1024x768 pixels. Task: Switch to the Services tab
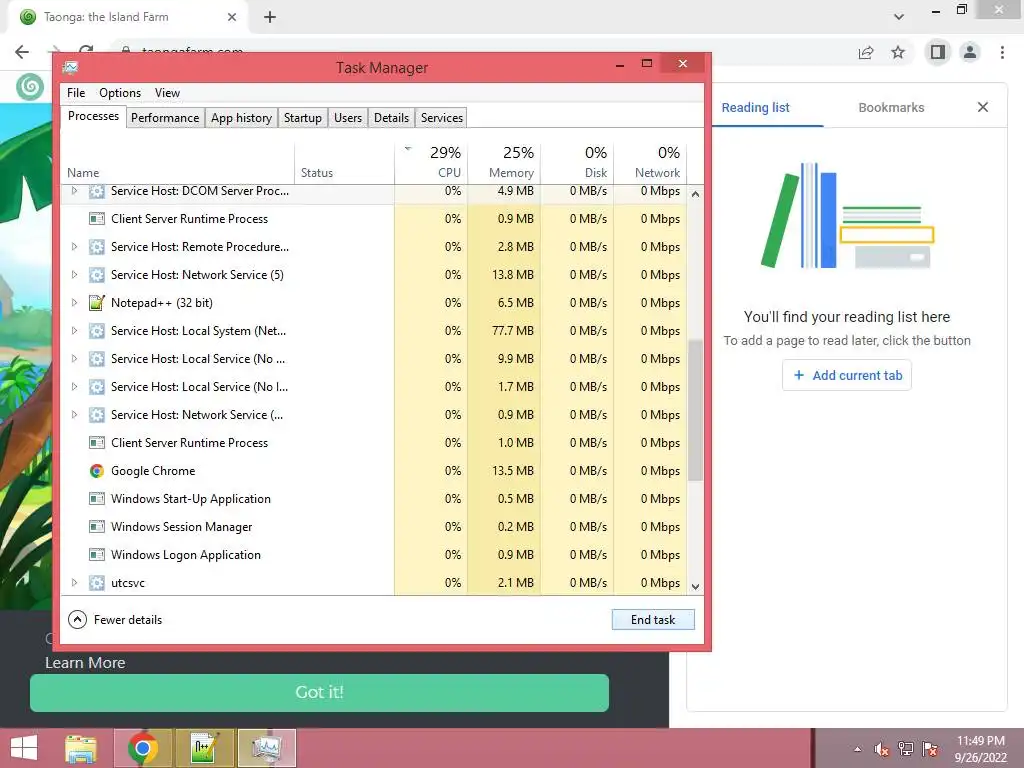pyautogui.click(x=442, y=118)
